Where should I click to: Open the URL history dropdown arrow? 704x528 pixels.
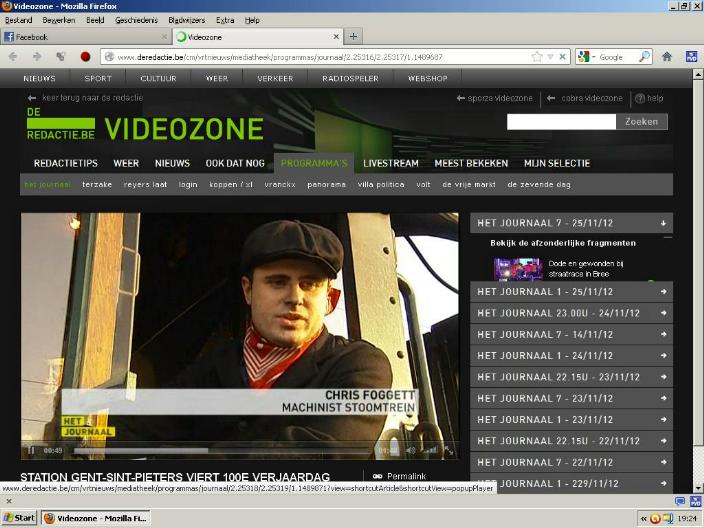(x=550, y=57)
